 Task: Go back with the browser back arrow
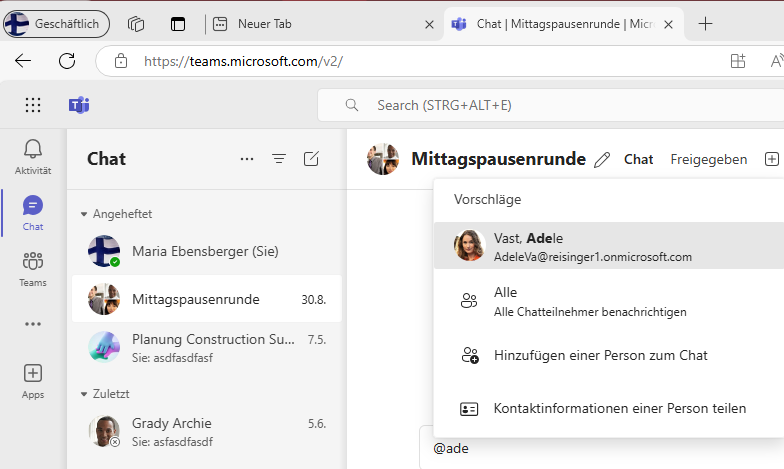[23, 61]
